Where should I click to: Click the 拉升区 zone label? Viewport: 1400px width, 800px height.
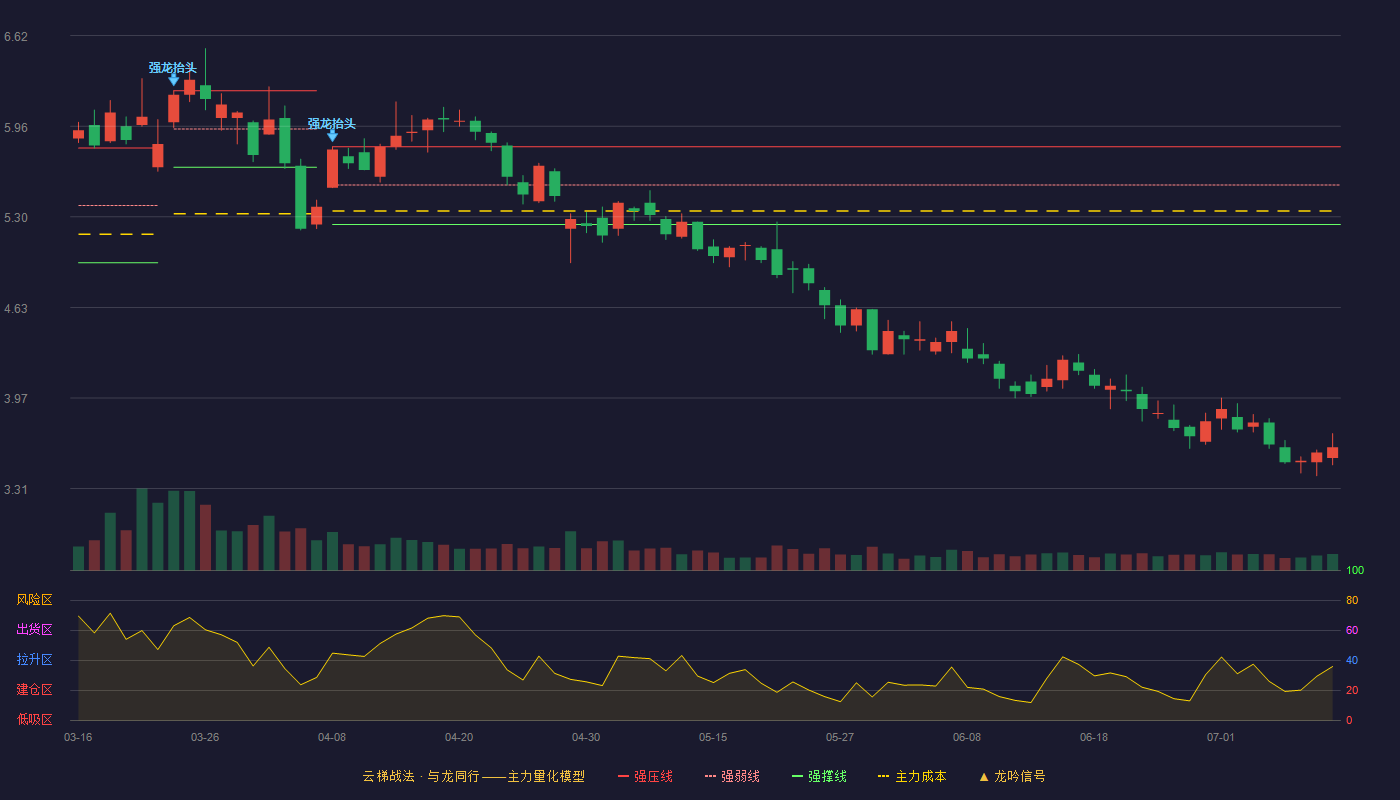[x=34, y=660]
